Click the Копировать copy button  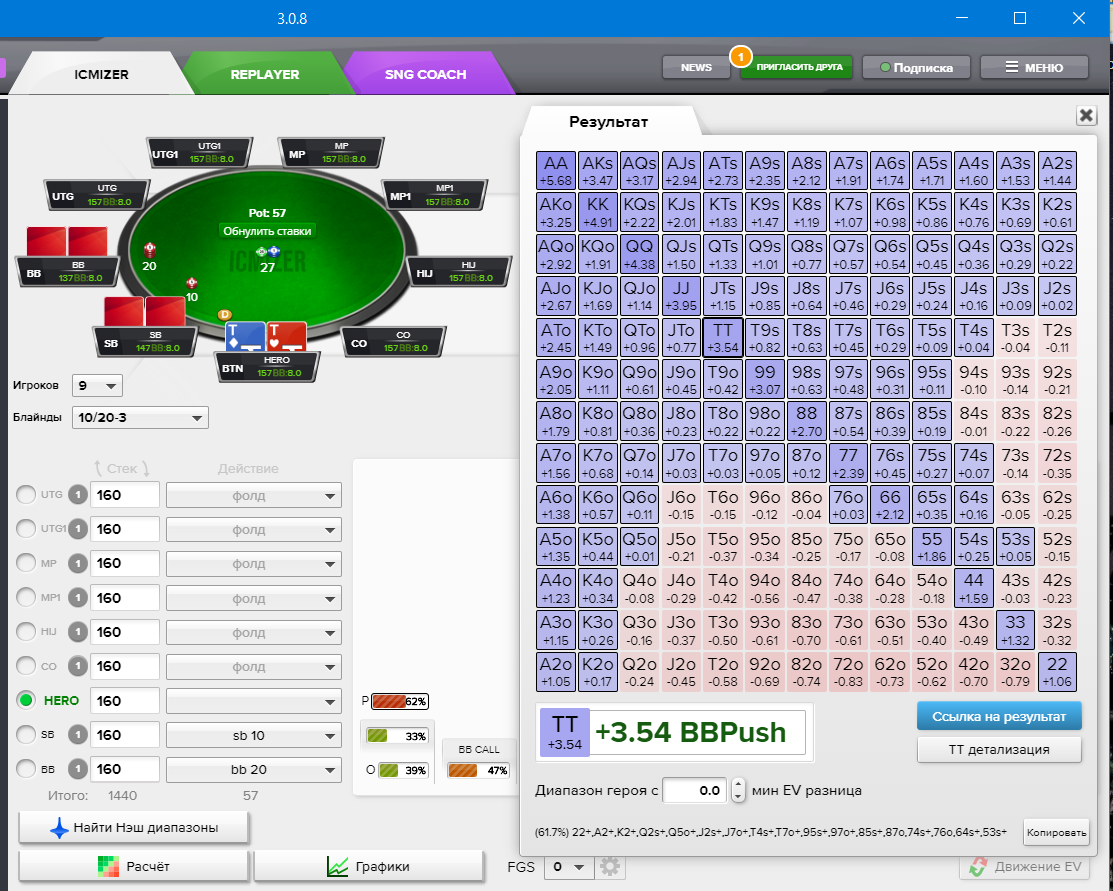[1056, 832]
